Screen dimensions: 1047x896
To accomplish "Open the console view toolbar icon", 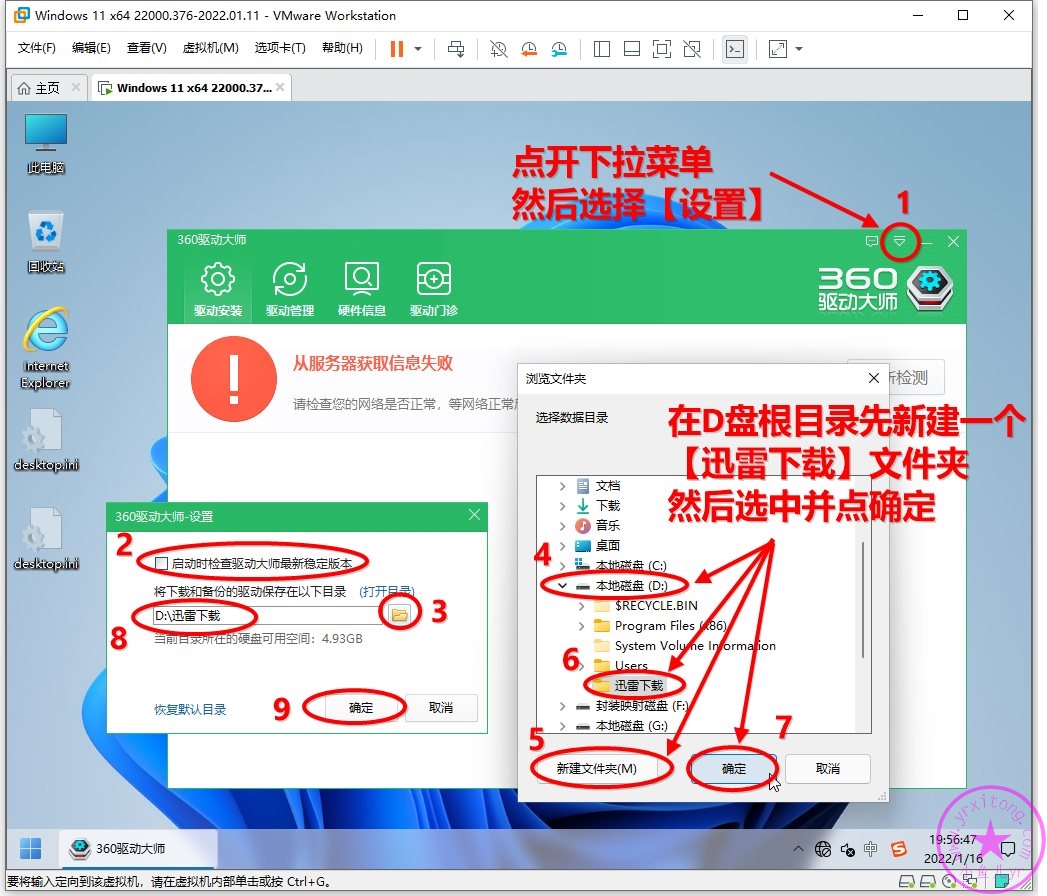I will coord(735,49).
